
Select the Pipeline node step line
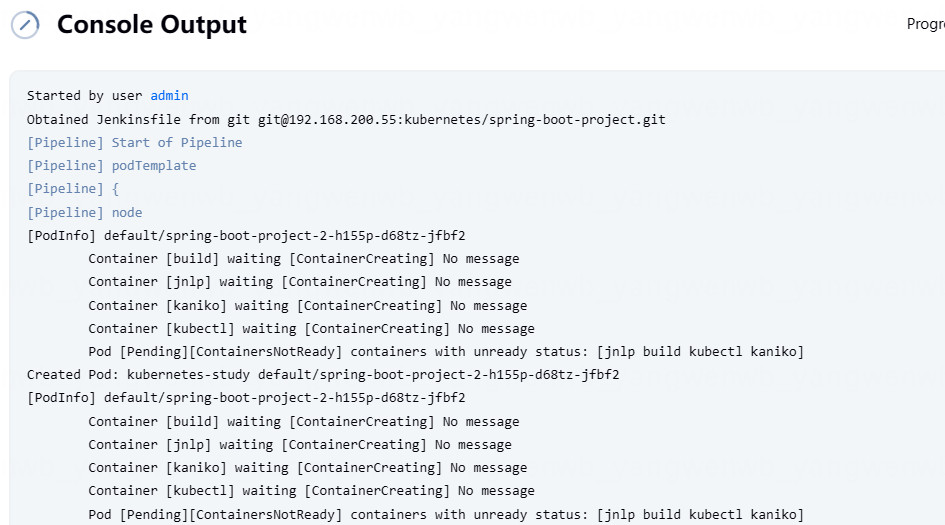pyautogui.click(x=84, y=212)
